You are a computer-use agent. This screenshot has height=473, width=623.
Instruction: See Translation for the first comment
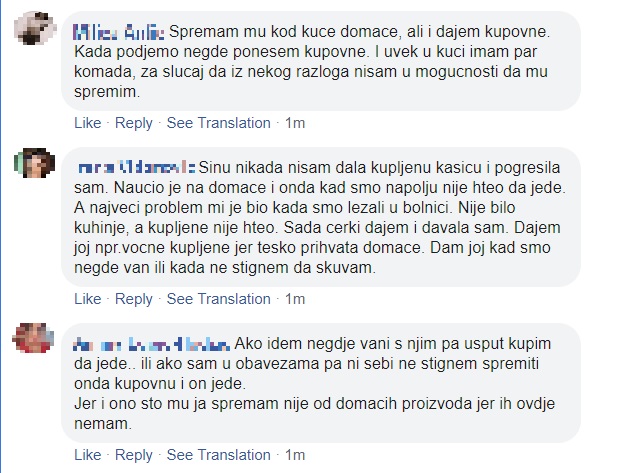coord(218,123)
